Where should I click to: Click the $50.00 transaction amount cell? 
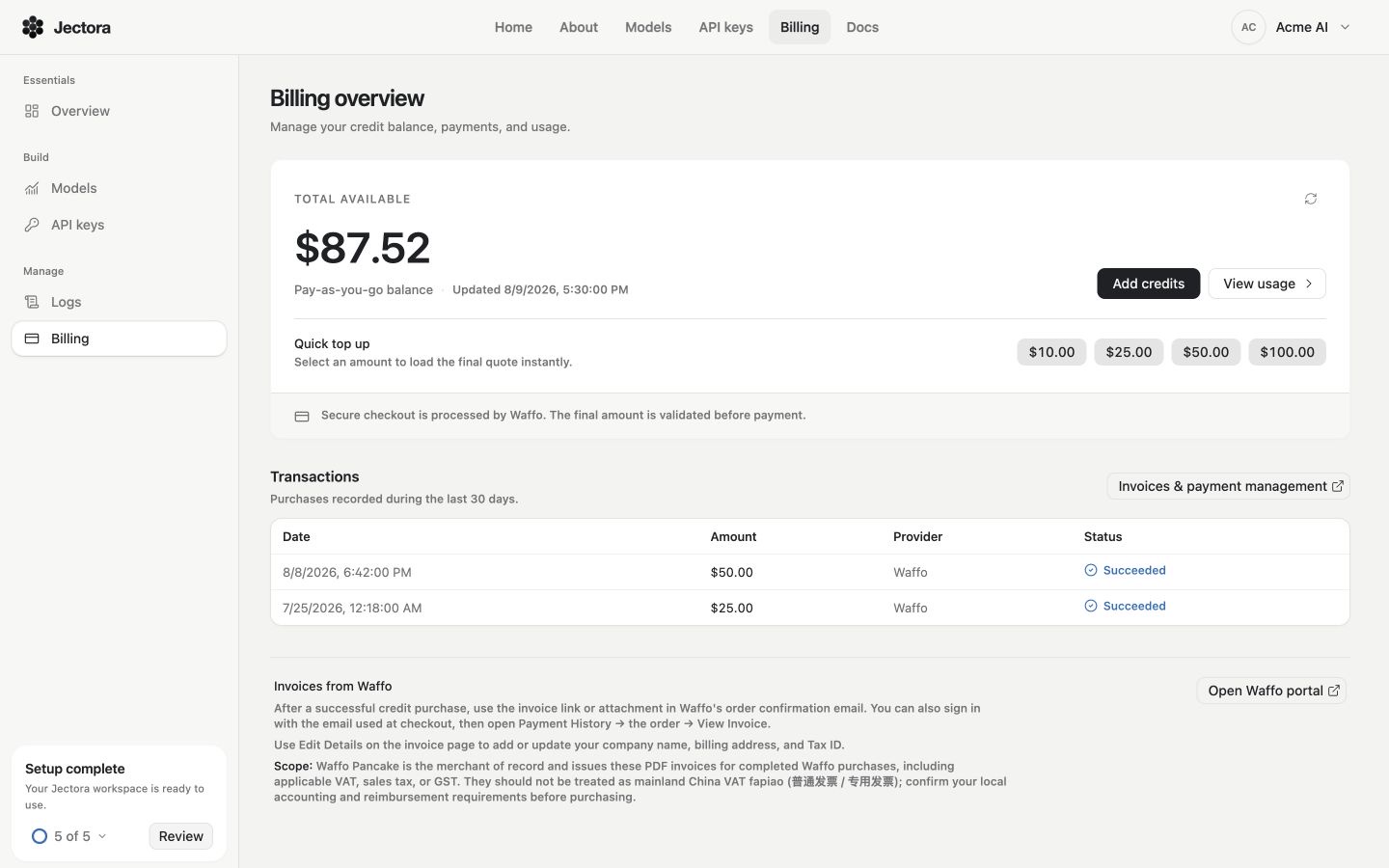(x=731, y=572)
